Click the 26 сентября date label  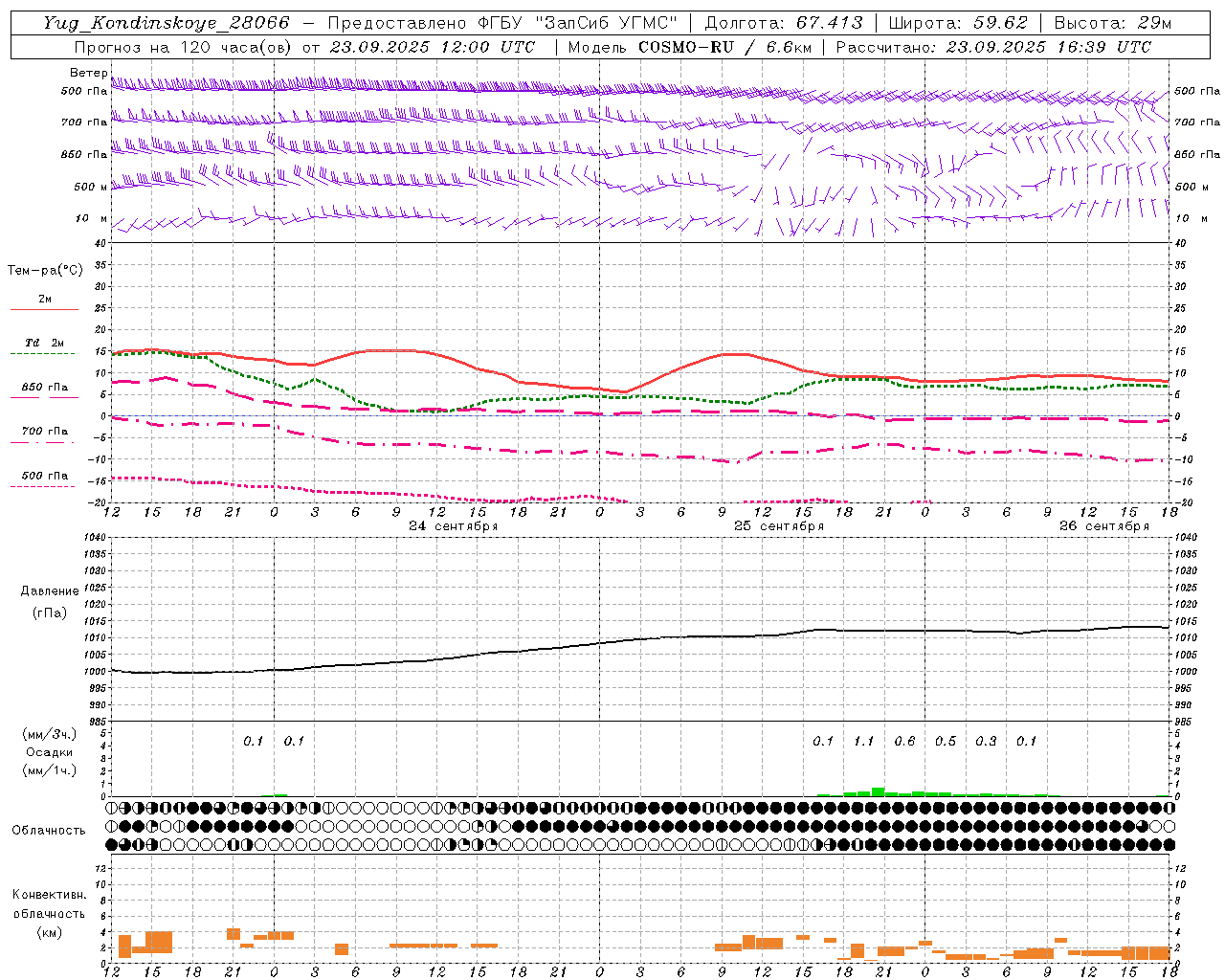pyautogui.click(x=1104, y=526)
